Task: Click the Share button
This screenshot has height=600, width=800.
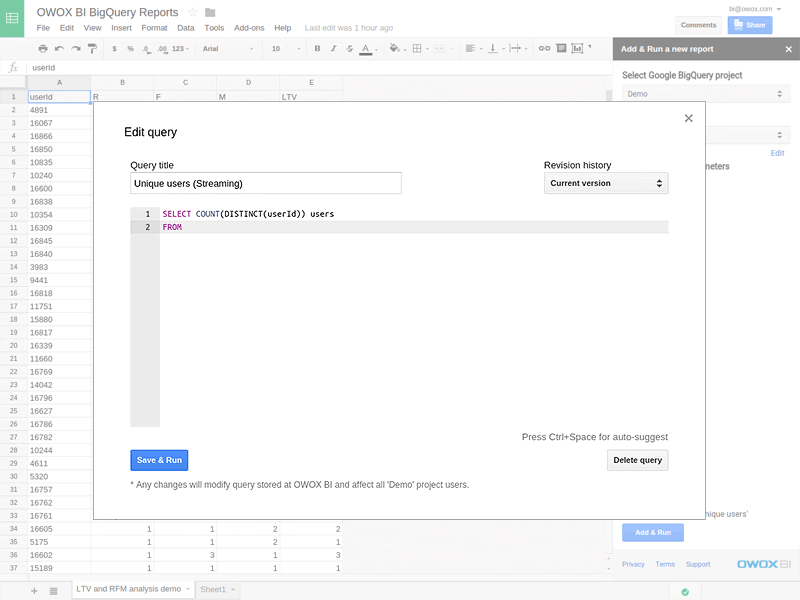Action: [x=750, y=25]
